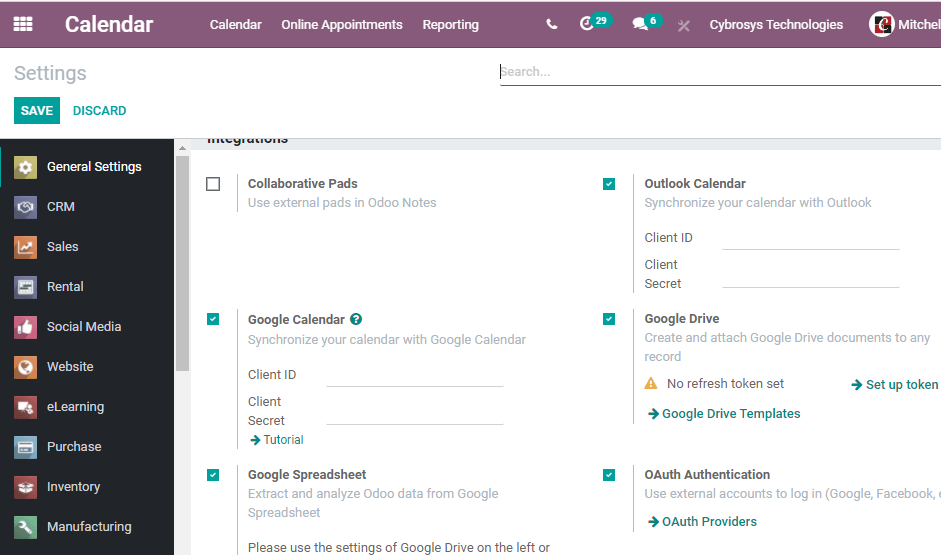This screenshot has height=555, width=941.
Task: Click the Set up token link
Action: [895, 385]
